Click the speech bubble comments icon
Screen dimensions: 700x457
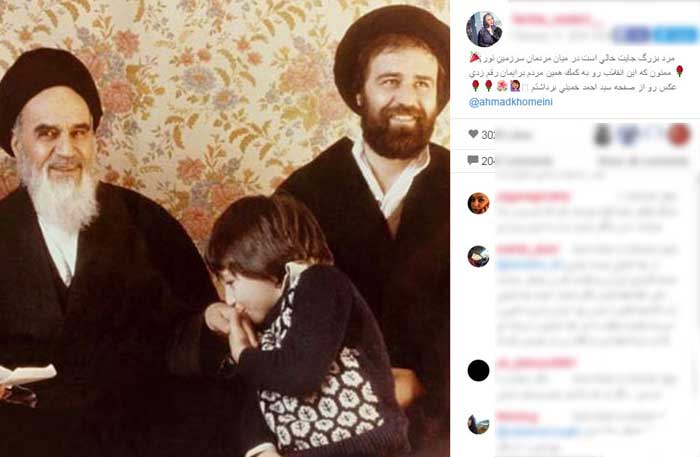(x=473, y=160)
